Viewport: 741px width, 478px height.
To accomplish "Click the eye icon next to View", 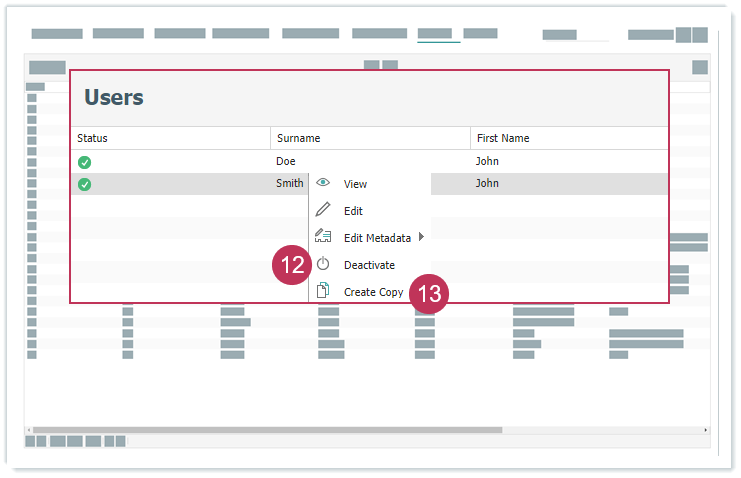I will tap(323, 184).
